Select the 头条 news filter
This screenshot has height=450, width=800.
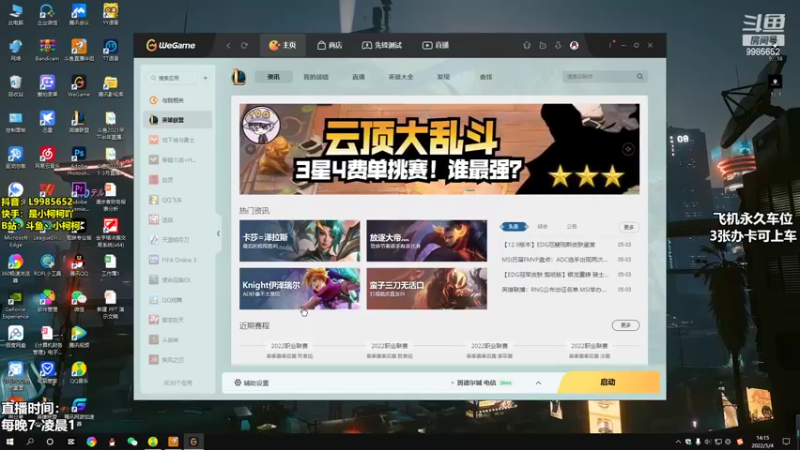pos(514,227)
